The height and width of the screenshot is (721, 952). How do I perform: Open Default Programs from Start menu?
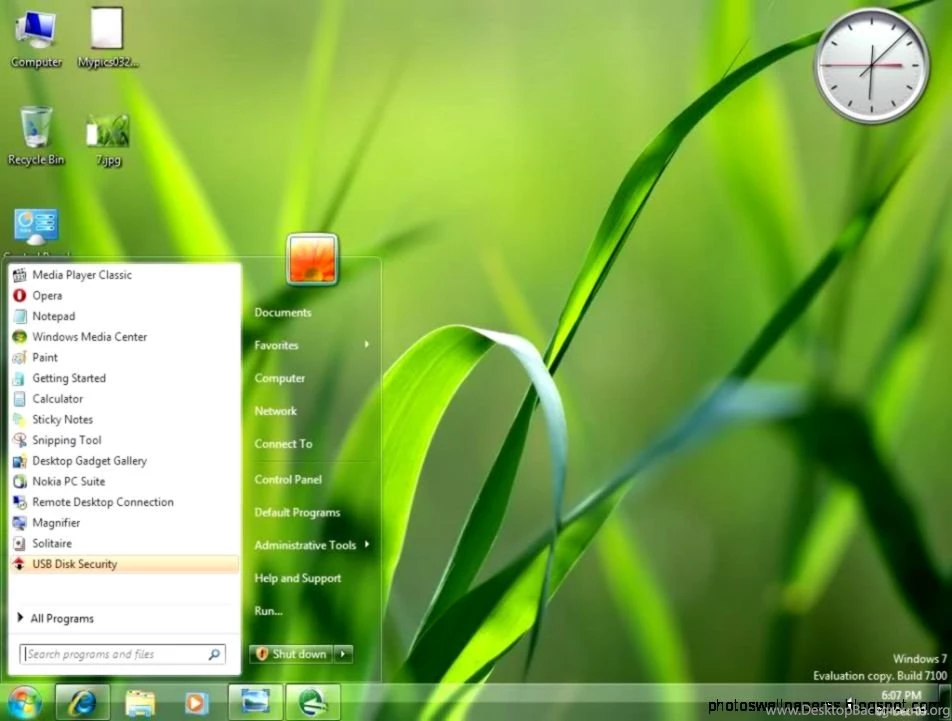298,512
